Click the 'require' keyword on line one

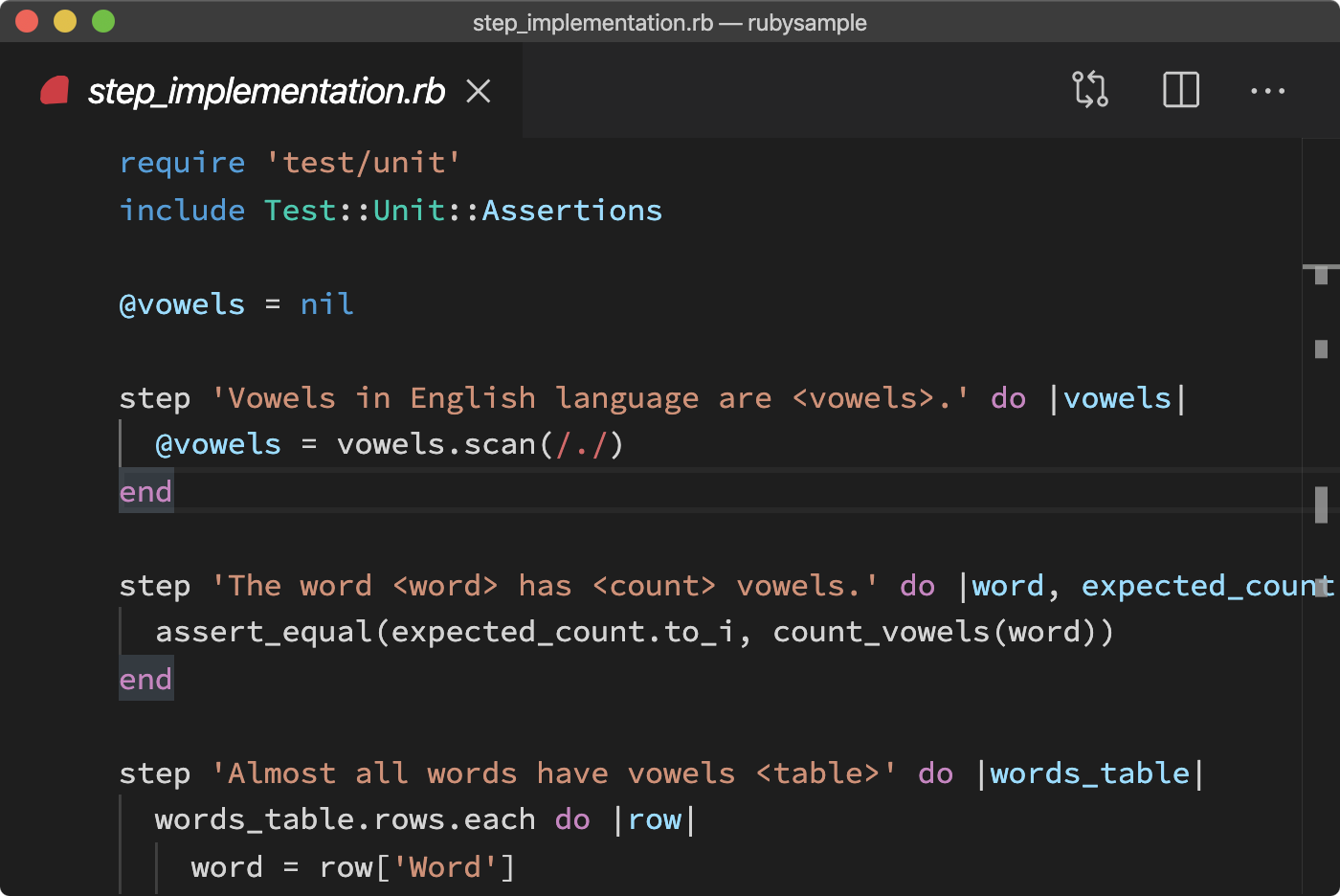182,163
